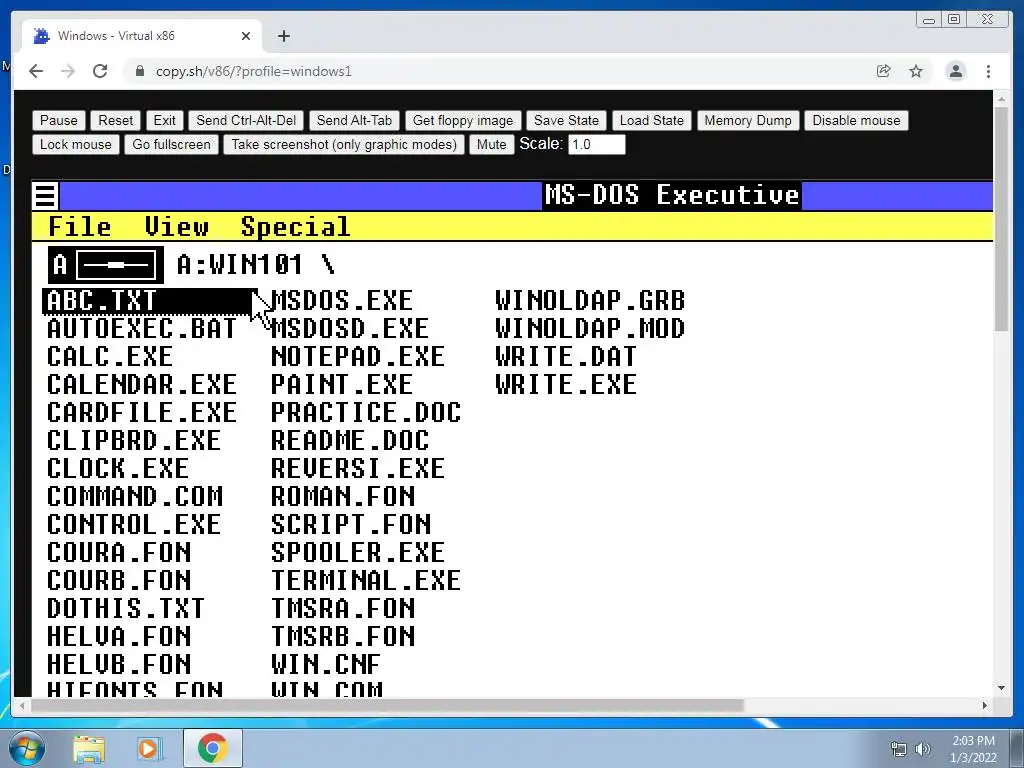
Task: Bookmark this page with the star icon
Action: (x=916, y=71)
